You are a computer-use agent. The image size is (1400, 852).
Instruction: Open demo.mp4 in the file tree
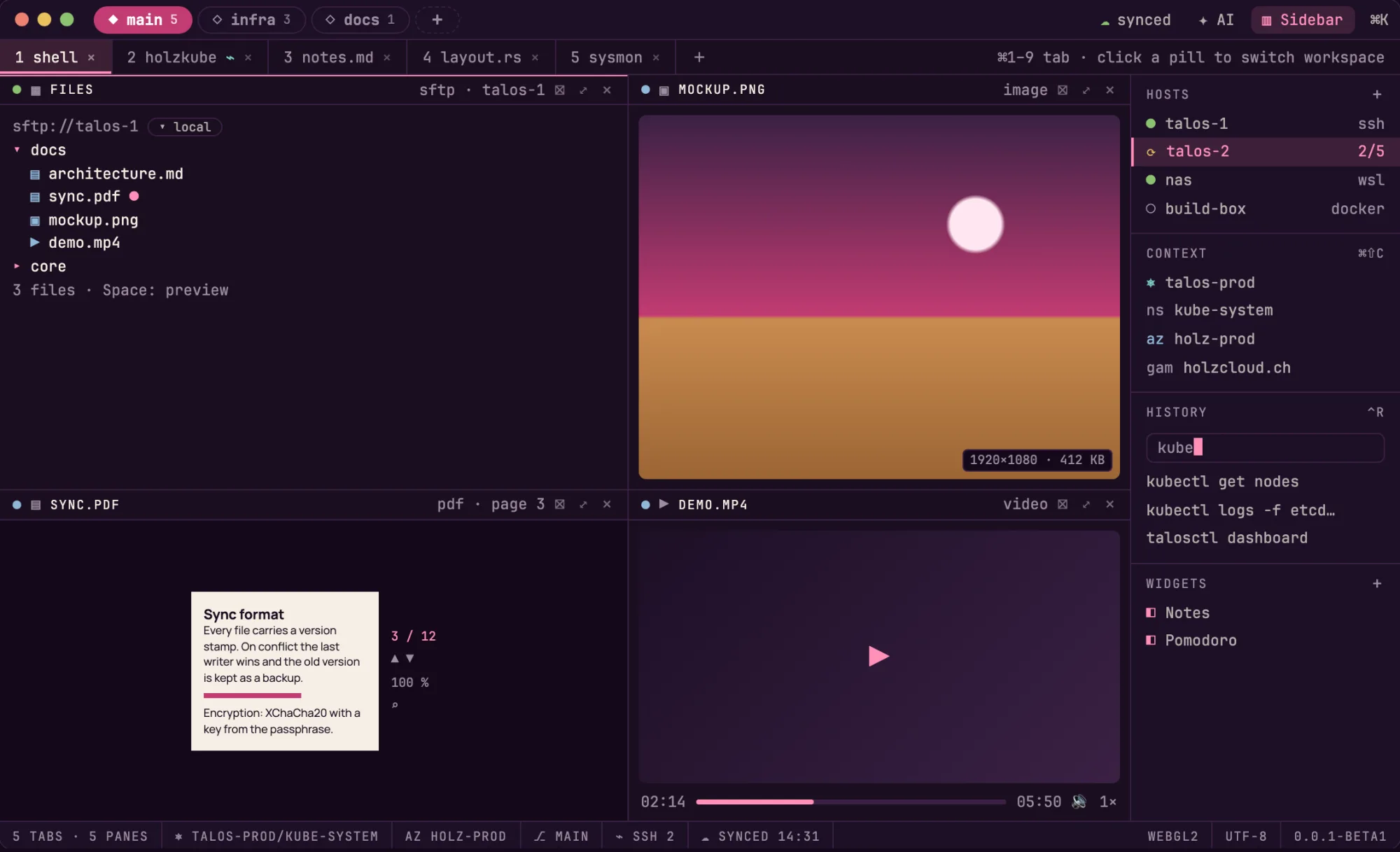pyautogui.click(x=75, y=243)
